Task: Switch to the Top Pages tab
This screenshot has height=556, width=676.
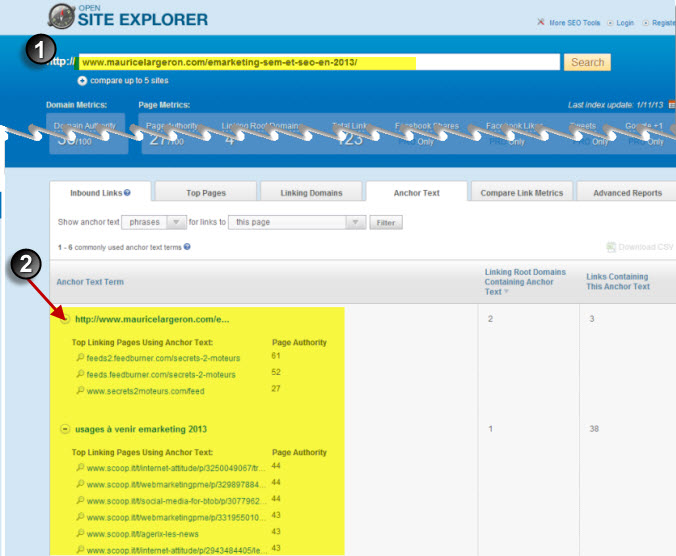Action: click(x=206, y=191)
